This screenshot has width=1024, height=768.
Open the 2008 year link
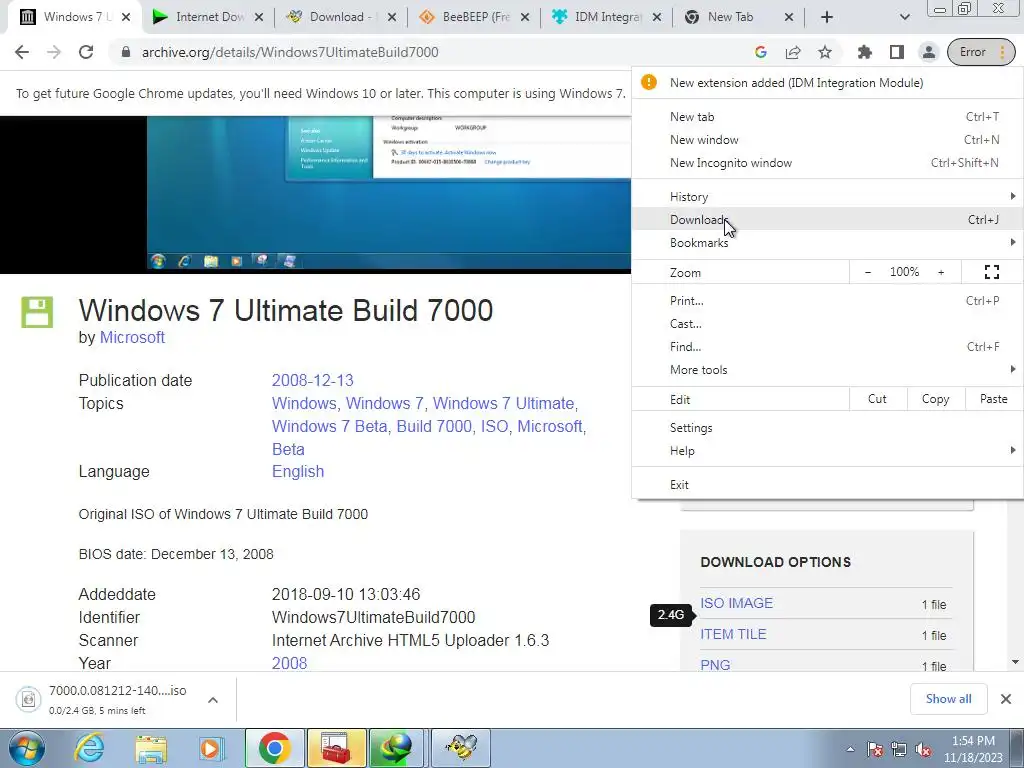(289, 664)
